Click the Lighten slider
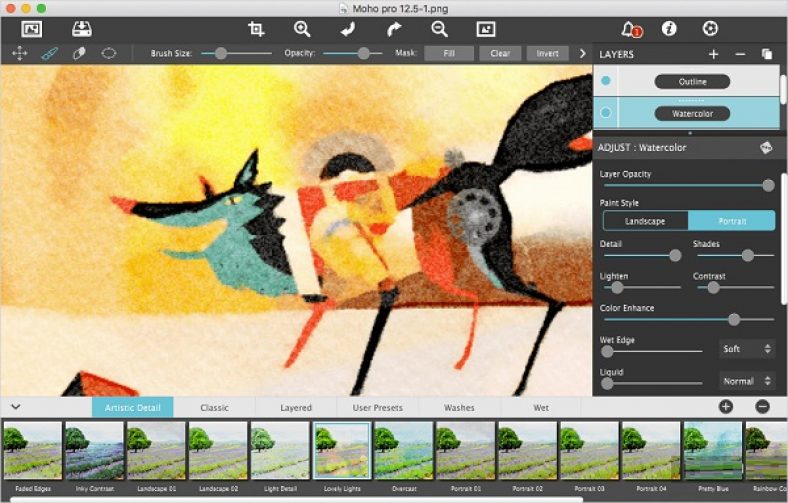This screenshot has height=503, width=788. pos(642,287)
